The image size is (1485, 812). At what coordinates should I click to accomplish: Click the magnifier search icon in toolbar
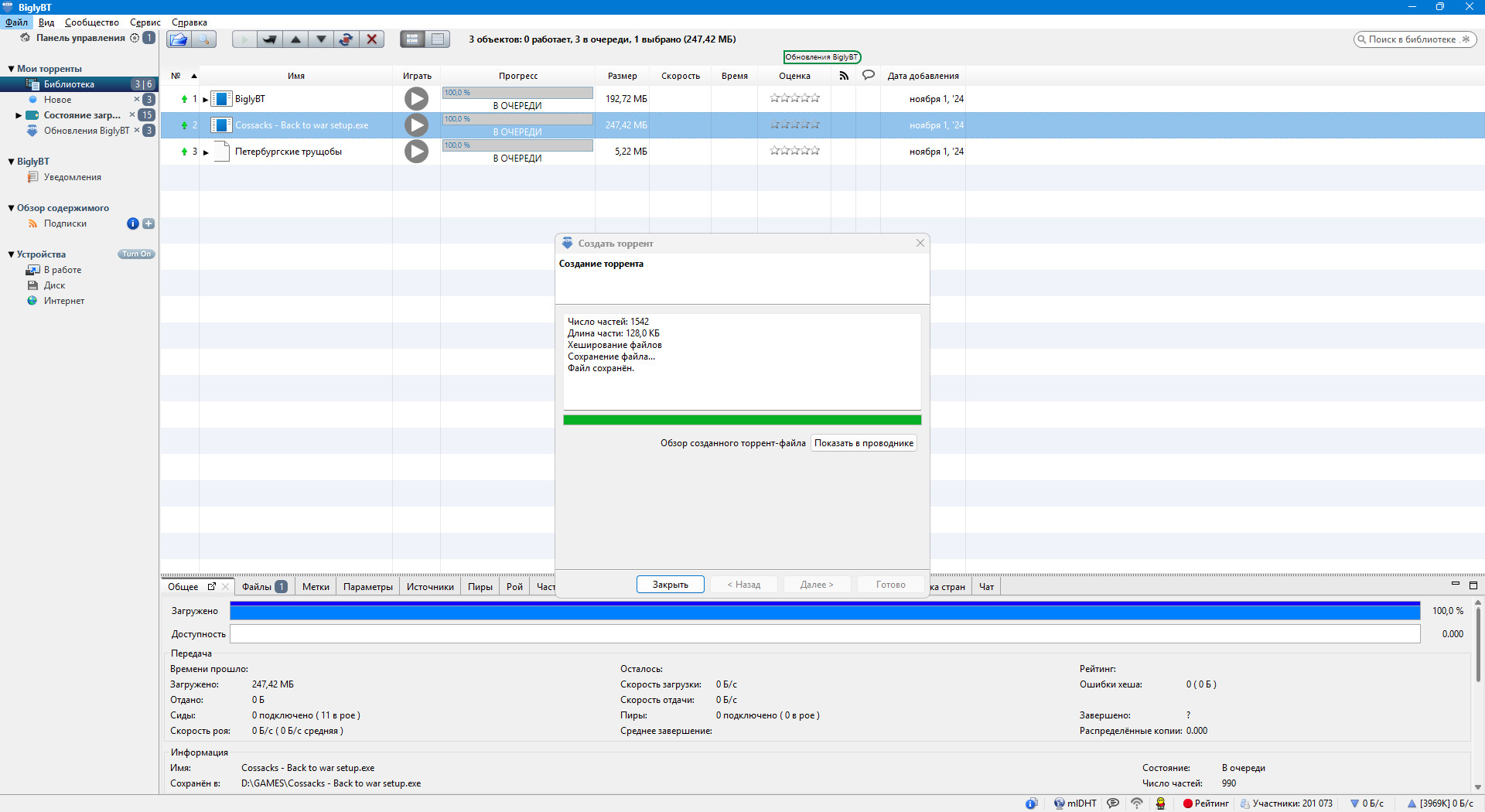click(x=204, y=39)
